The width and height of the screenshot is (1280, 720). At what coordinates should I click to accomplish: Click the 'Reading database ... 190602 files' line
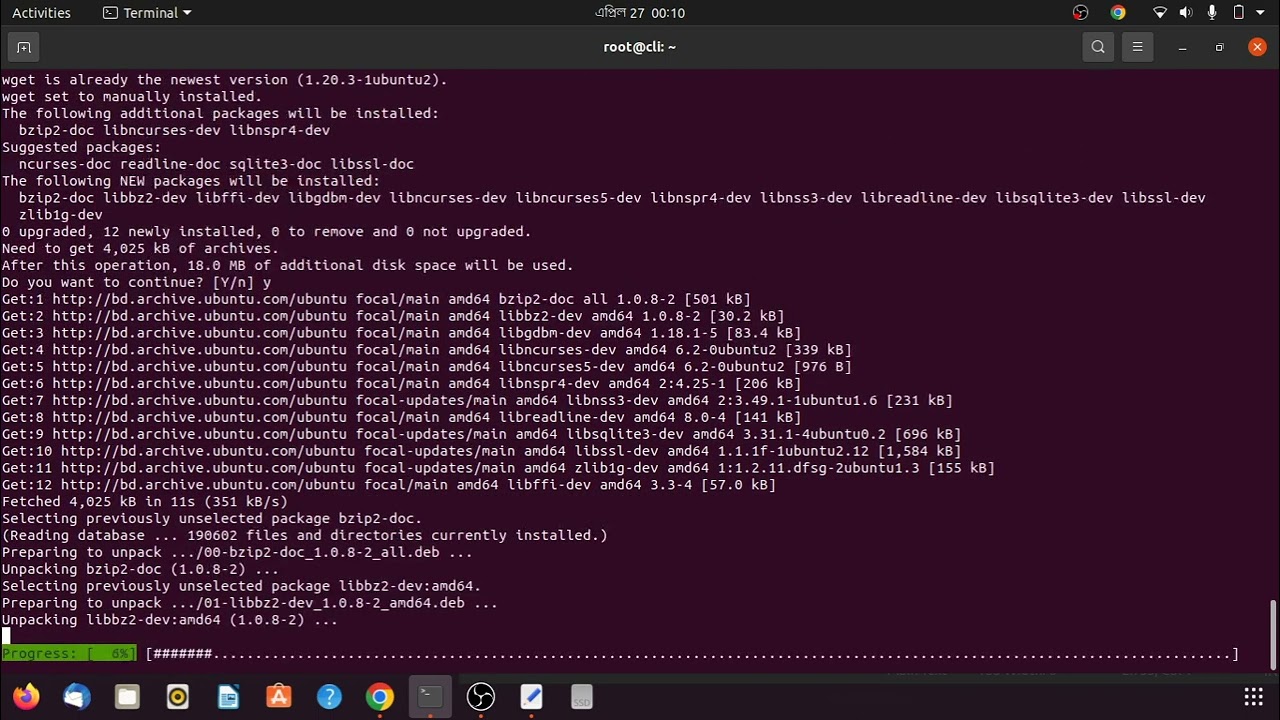[305, 535]
